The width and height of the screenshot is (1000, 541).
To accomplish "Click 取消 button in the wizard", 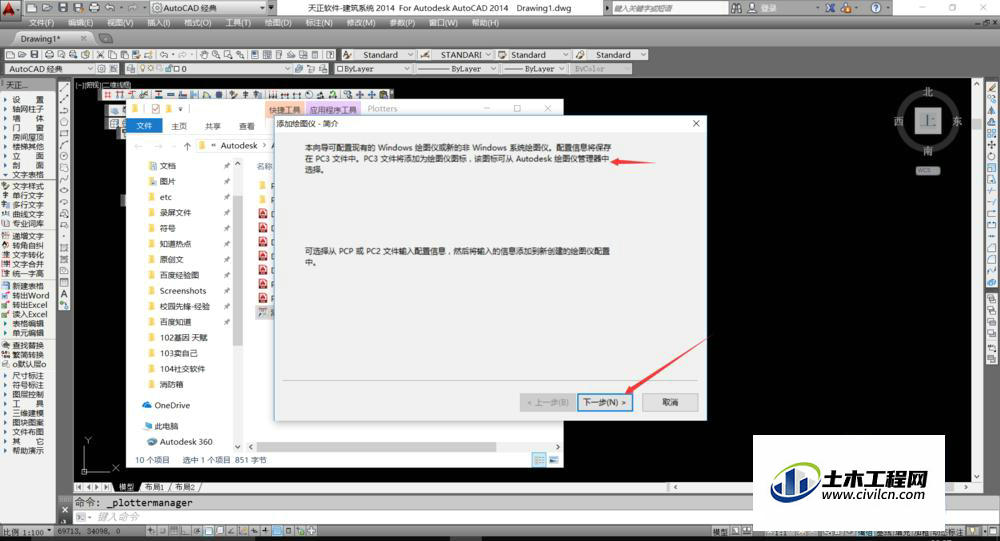I will point(670,403).
